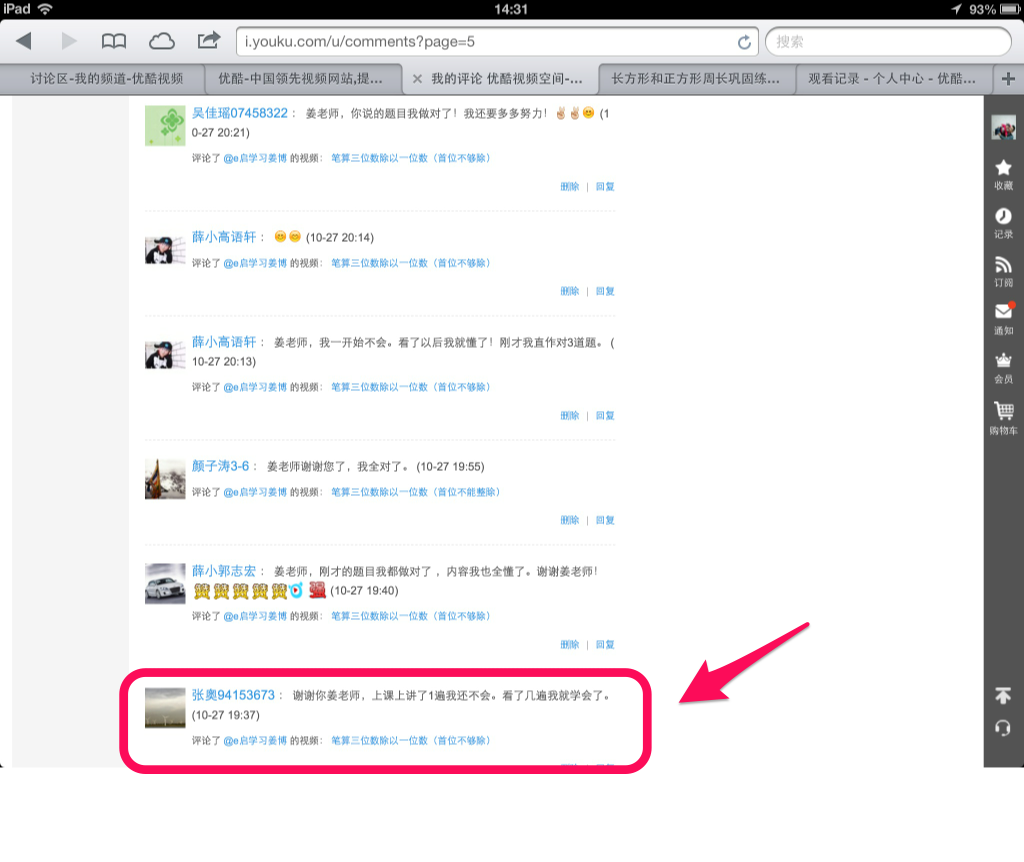Image resolution: width=1024 pixels, height=862 pixels.
Task: Open 通知 envelope icon in sidebar
Action: tap(1003, 319)
